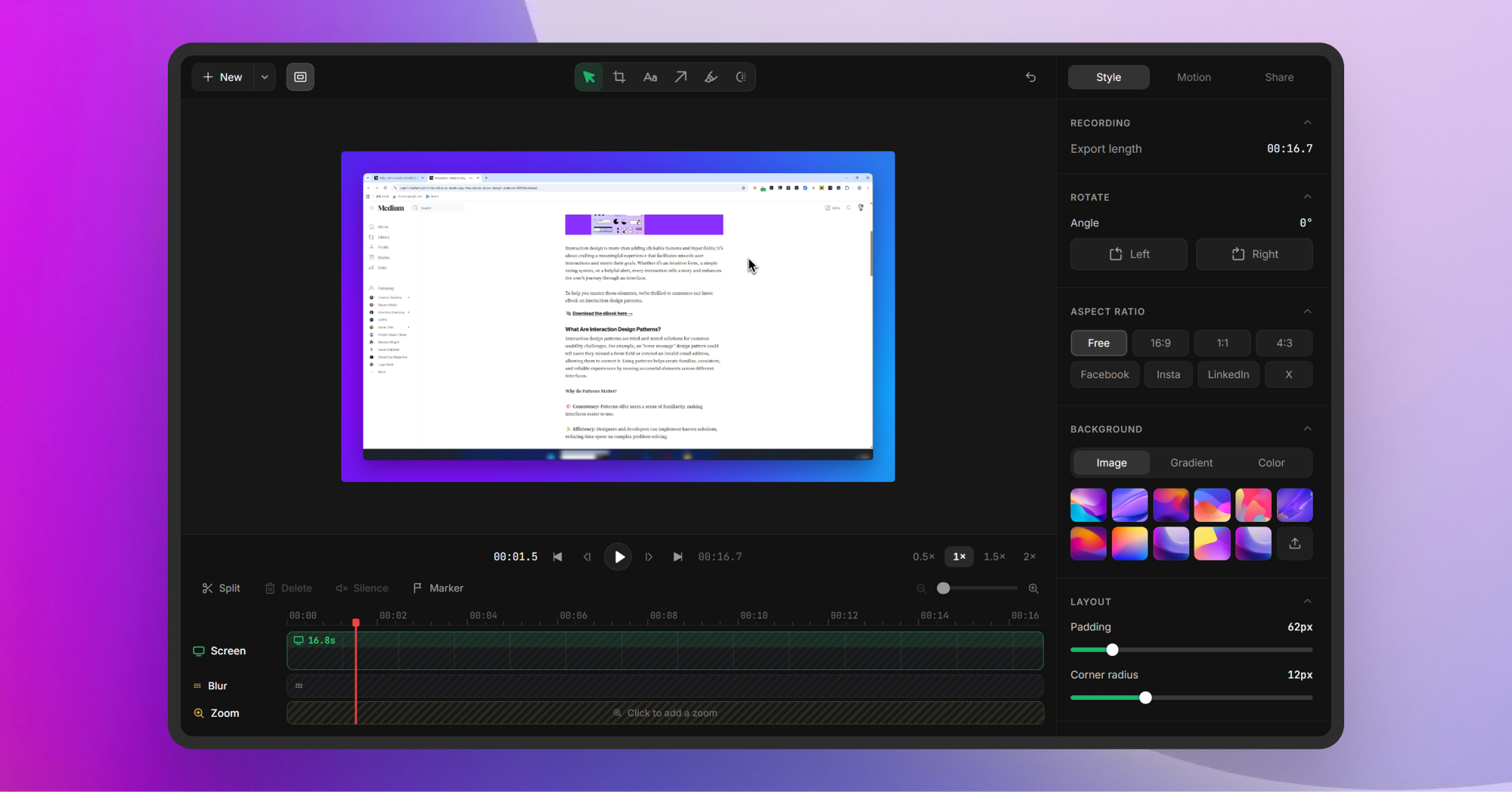
Task: Collapse the Aspect Ratio section
Action: 1307,311
